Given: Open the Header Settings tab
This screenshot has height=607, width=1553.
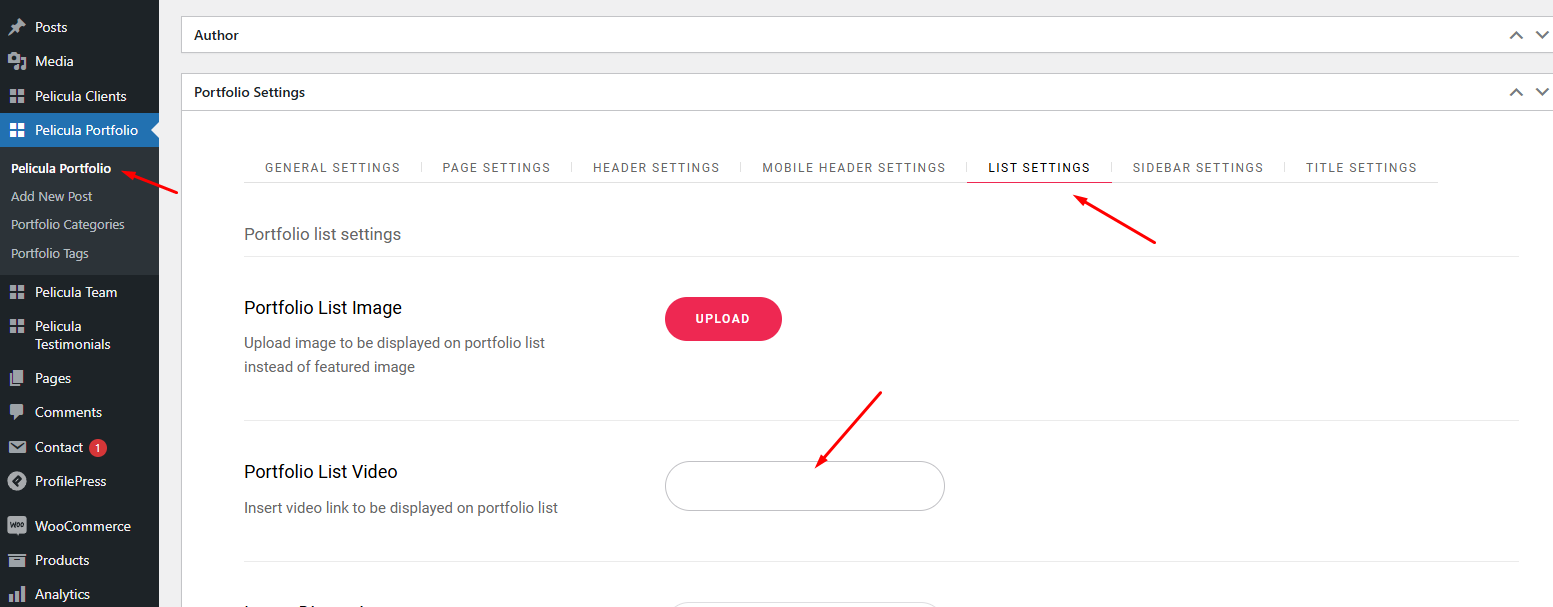Looking at the screenshot, I should (656, 167).
